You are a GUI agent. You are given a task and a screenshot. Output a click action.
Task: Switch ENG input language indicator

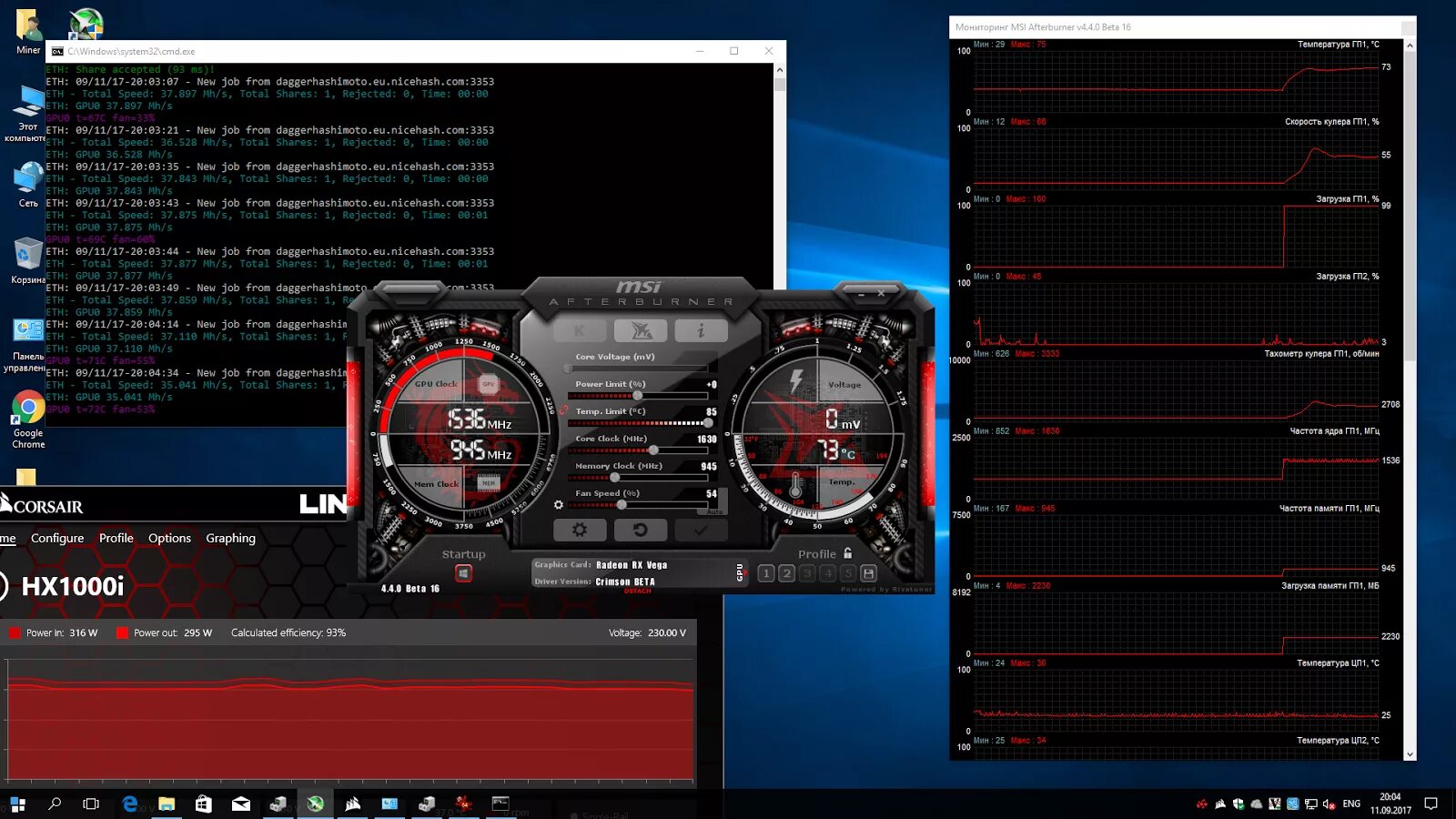pyautogui.click(x=1351, y=804)
